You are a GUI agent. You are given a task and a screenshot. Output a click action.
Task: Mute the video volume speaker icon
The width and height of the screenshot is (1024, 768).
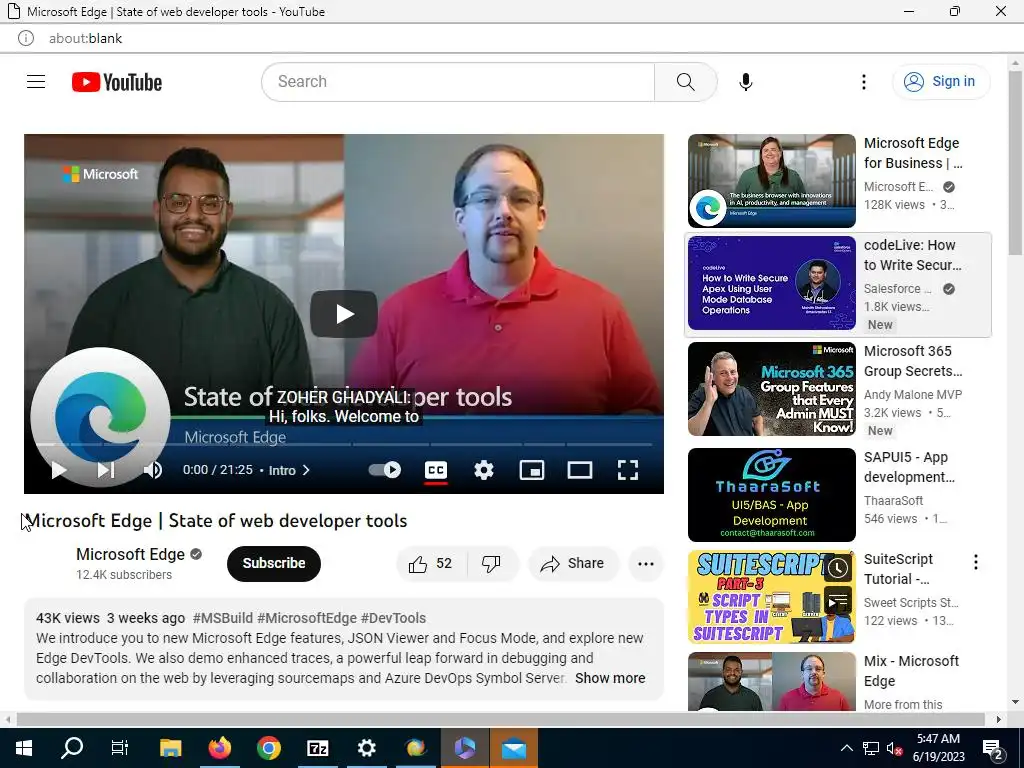click(153, 470)
